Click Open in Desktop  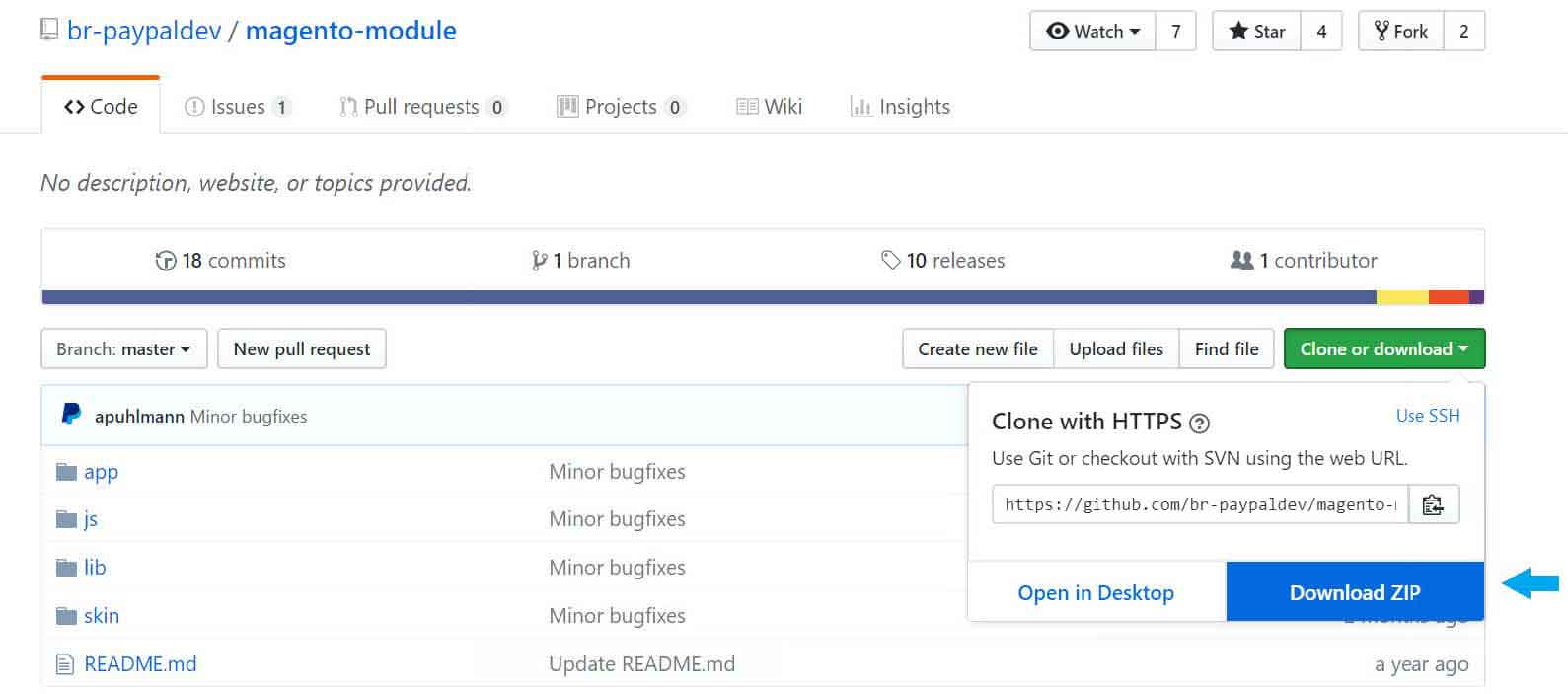tap(1096, 592)
